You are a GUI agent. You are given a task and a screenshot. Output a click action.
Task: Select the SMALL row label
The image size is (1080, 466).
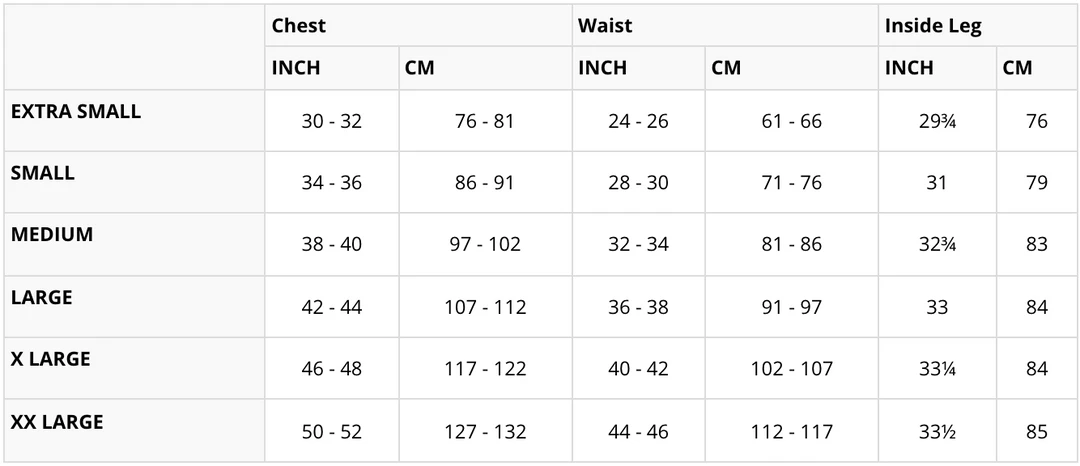(x=43, y=173)
